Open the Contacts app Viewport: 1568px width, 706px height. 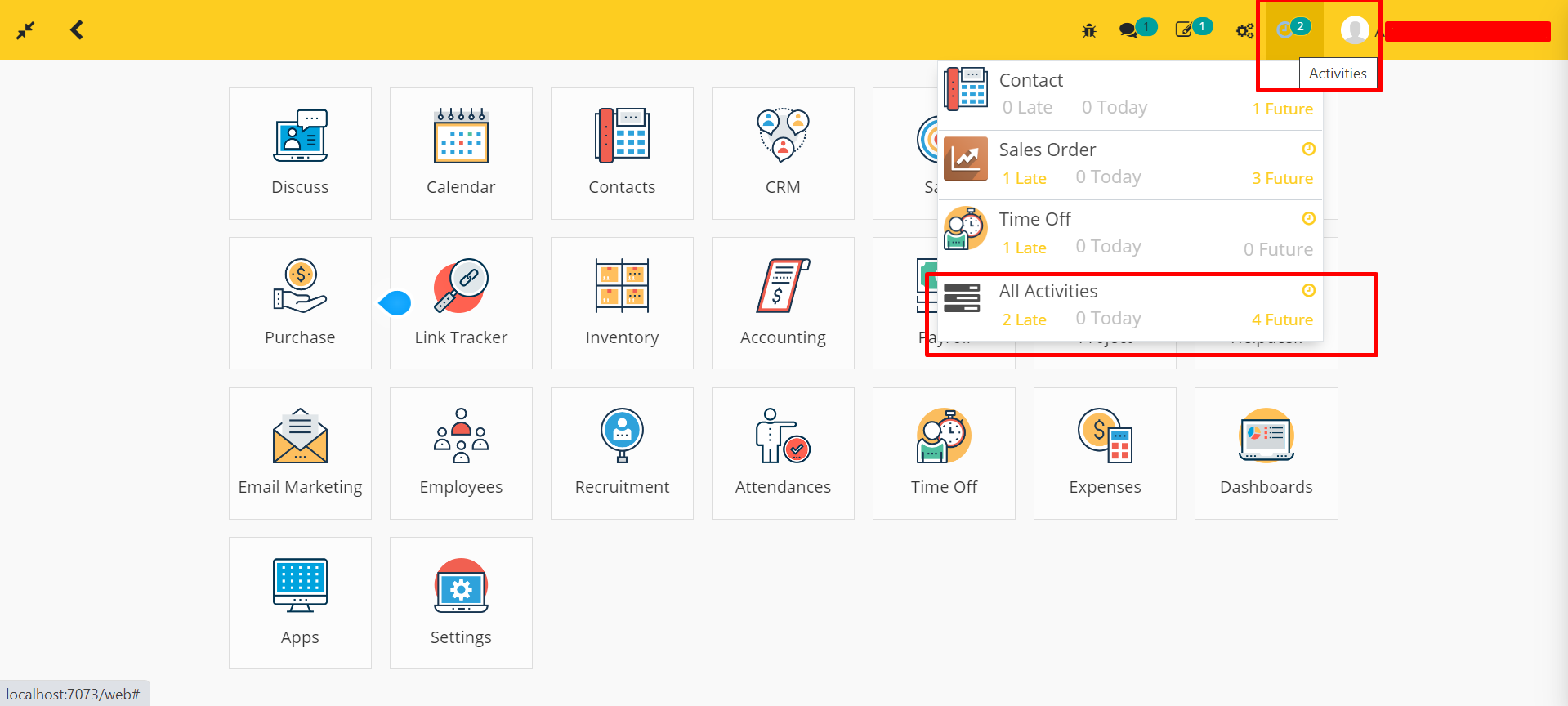[x=622, y=154]
